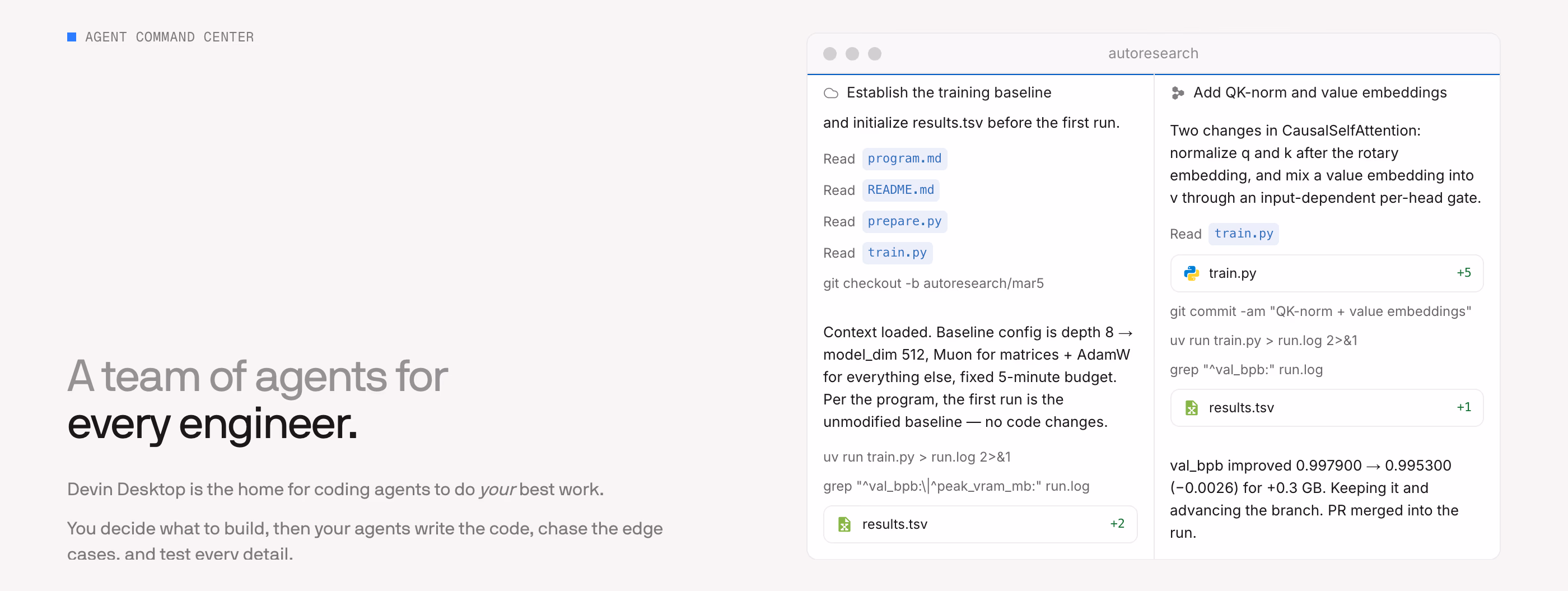This screenshot has height=591, width=1568.
Task: Click the third gray window dot
Action: (875, 54)
